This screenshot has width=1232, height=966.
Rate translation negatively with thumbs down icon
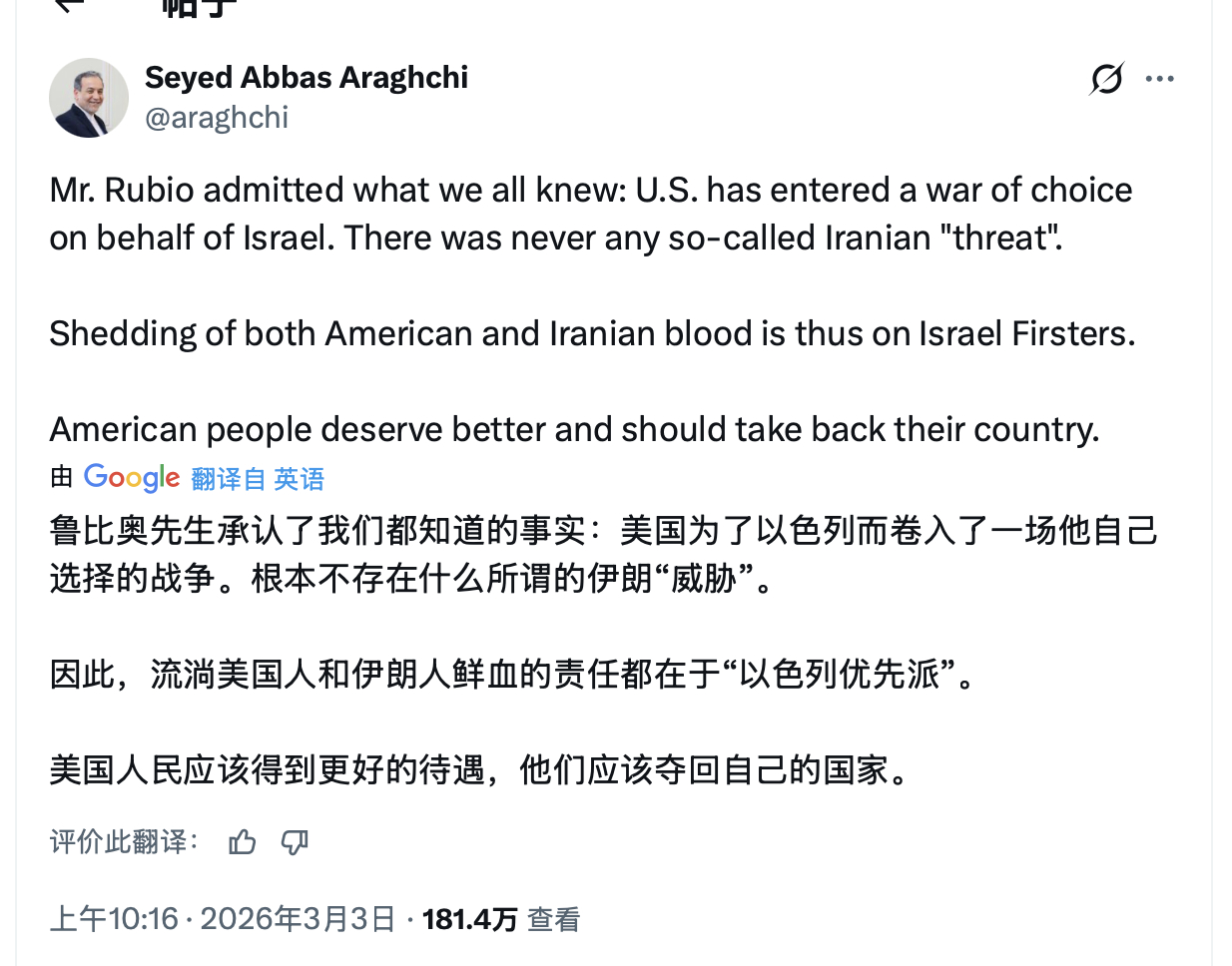pyautogui.click(x=294, y=841)
